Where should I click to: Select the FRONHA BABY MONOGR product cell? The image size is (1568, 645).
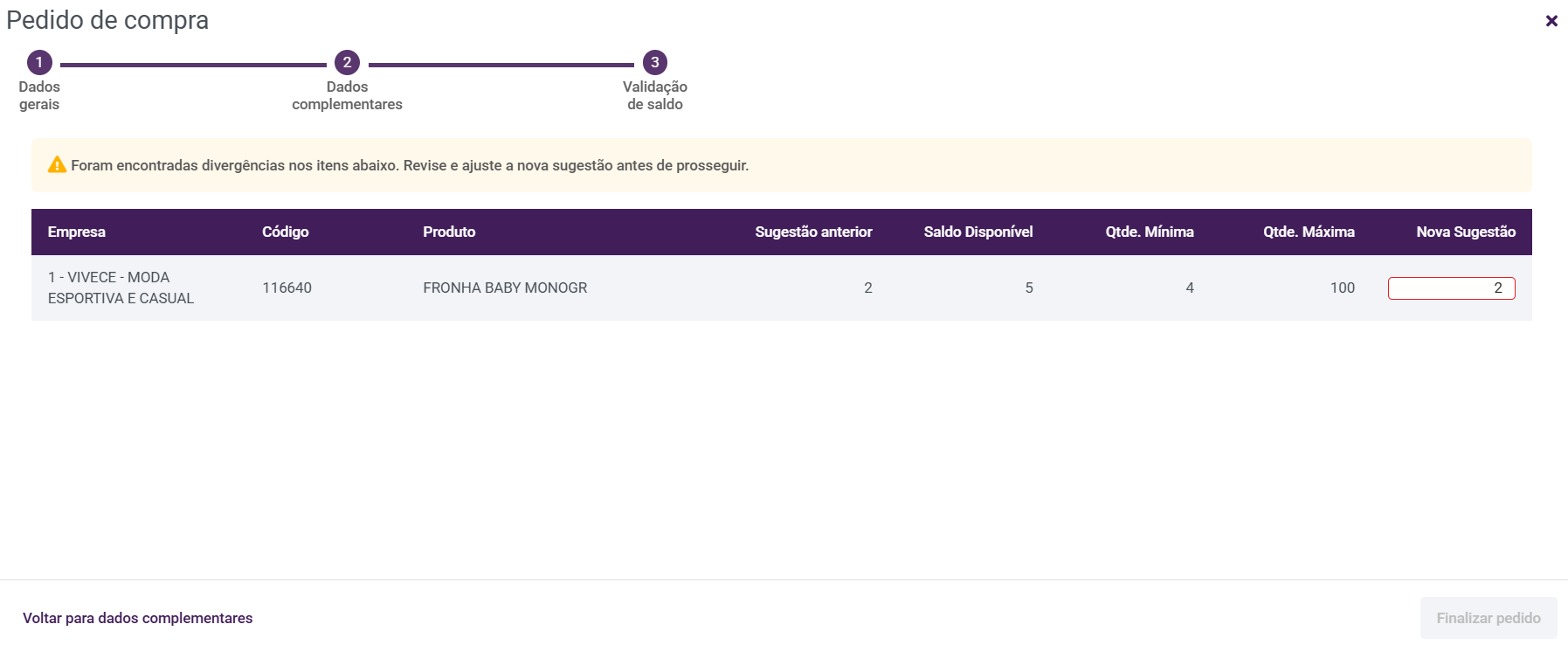coord(505,288)
